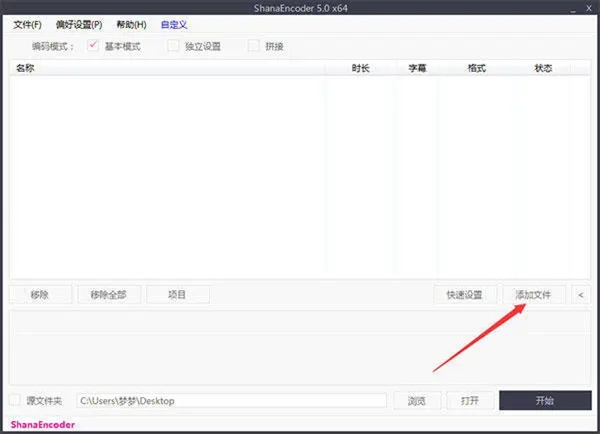Toggle the 基本模式 encoding mode checkbox
Viewport: 600px width, 434px height.
96,46
